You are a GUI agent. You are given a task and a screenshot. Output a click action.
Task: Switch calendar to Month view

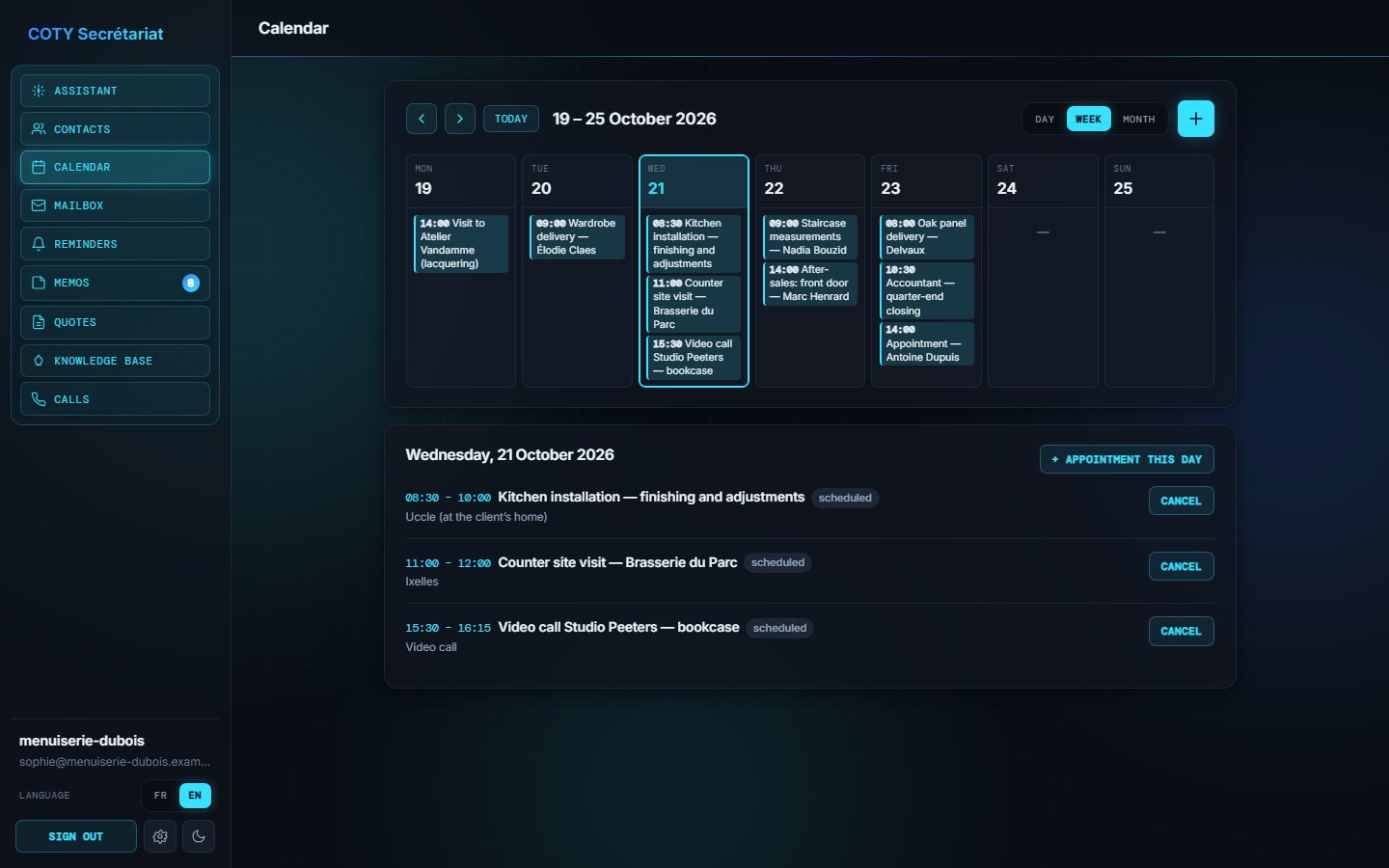pyautogui.click(x=1138, y=120)
